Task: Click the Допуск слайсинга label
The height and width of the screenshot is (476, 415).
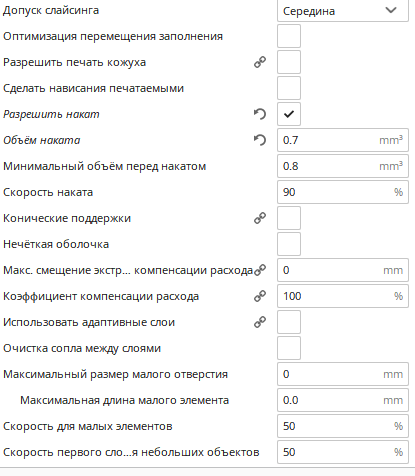Action: coord(51,11)
